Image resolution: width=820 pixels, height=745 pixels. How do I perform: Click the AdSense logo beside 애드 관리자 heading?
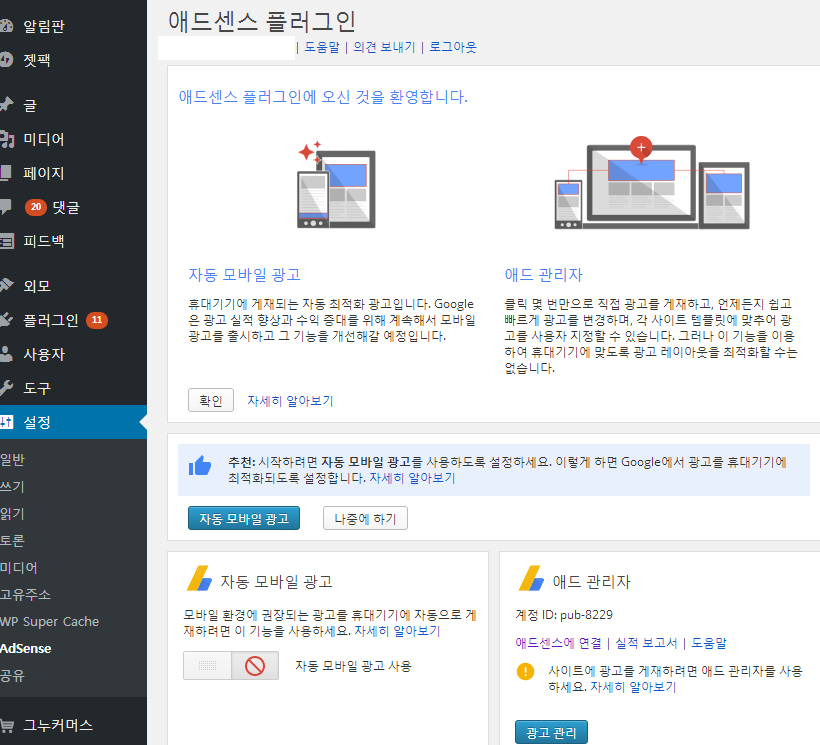(x=531, y=578)
